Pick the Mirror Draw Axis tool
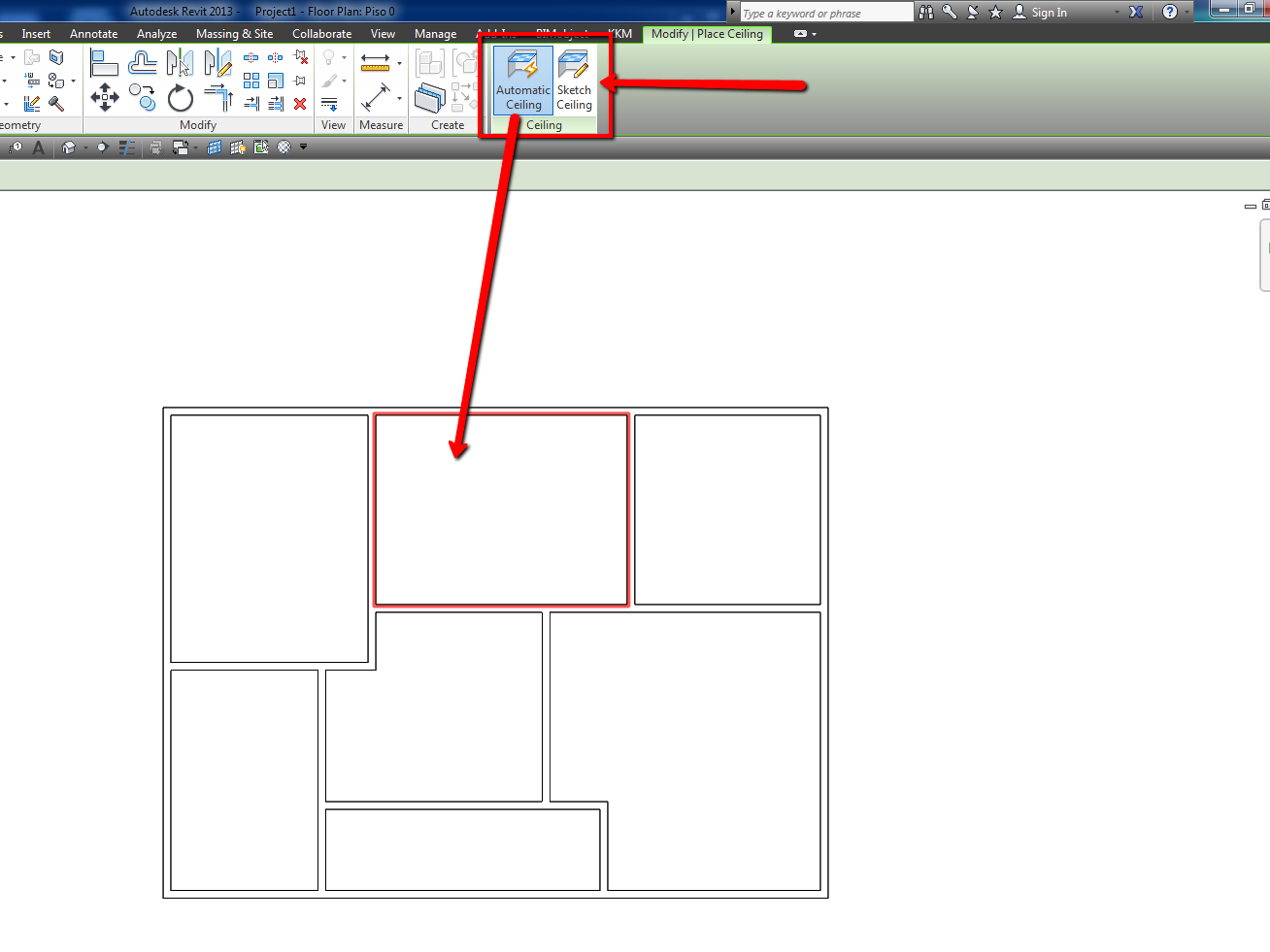The width and height of the screenshot is (1270, 952). coord(217,63)
